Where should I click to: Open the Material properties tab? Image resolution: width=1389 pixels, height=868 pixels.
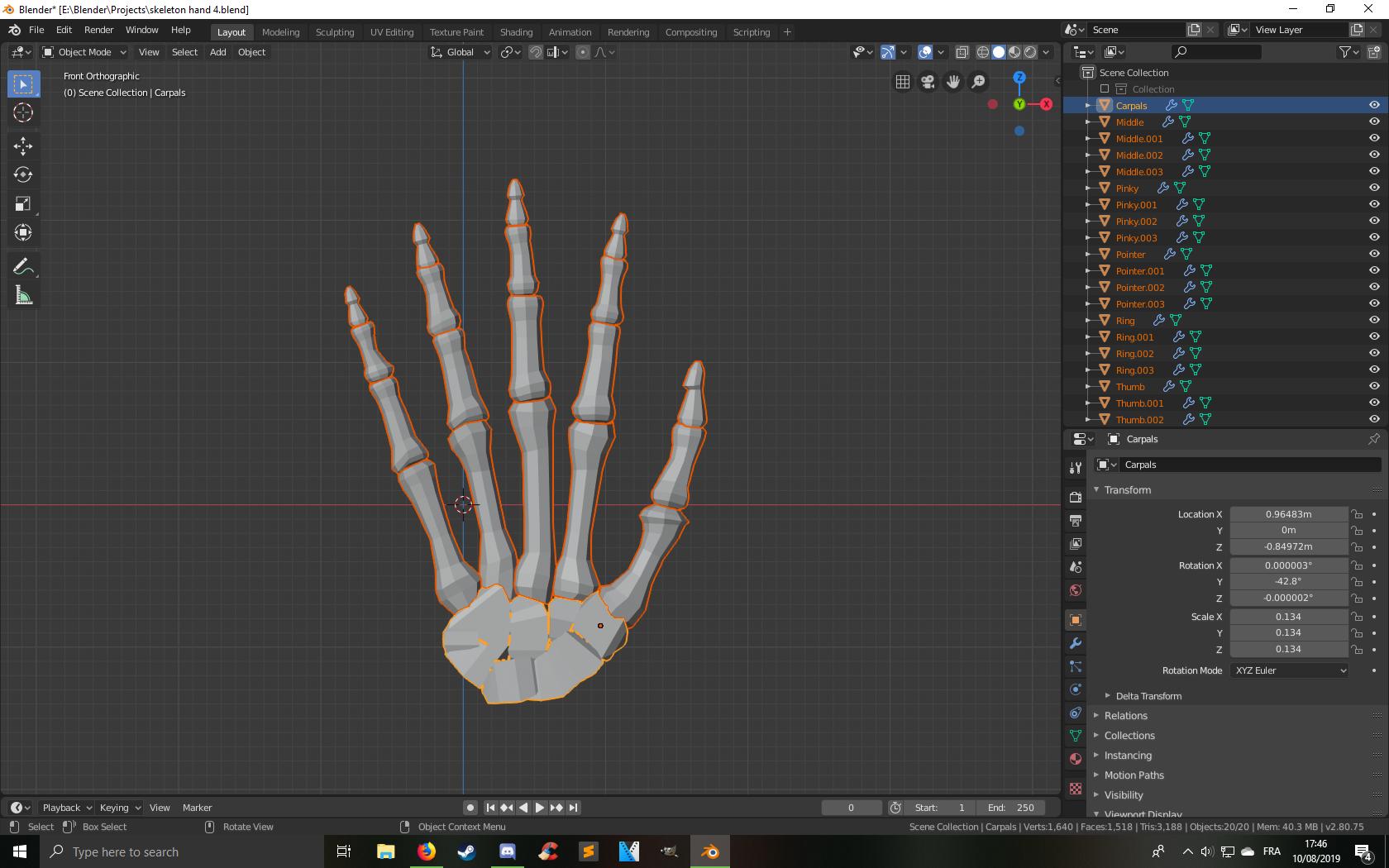1076,759
